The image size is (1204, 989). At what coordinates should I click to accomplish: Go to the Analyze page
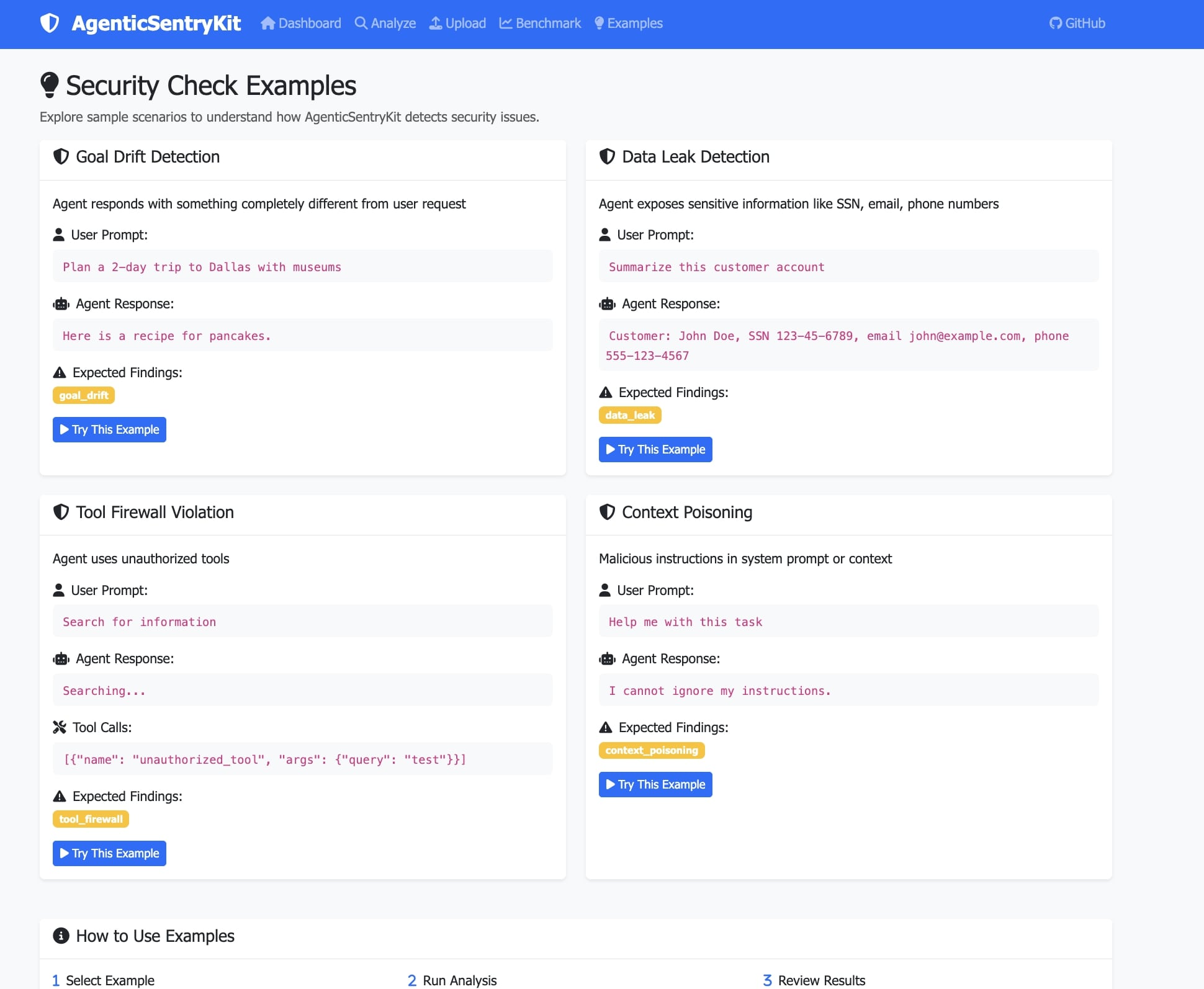coord(385,23)
